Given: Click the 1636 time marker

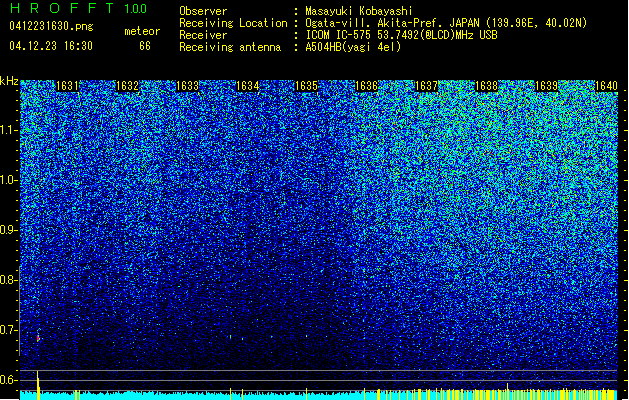Looking at the screenshot, I should (367, 86).
